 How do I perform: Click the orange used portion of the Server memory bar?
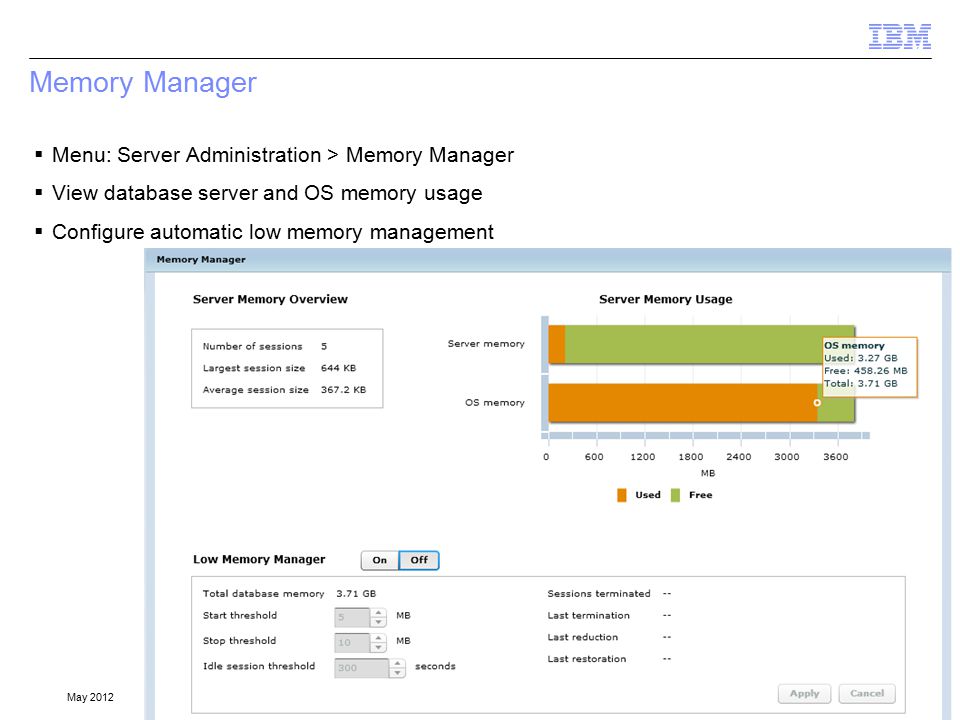click(557, 344)
